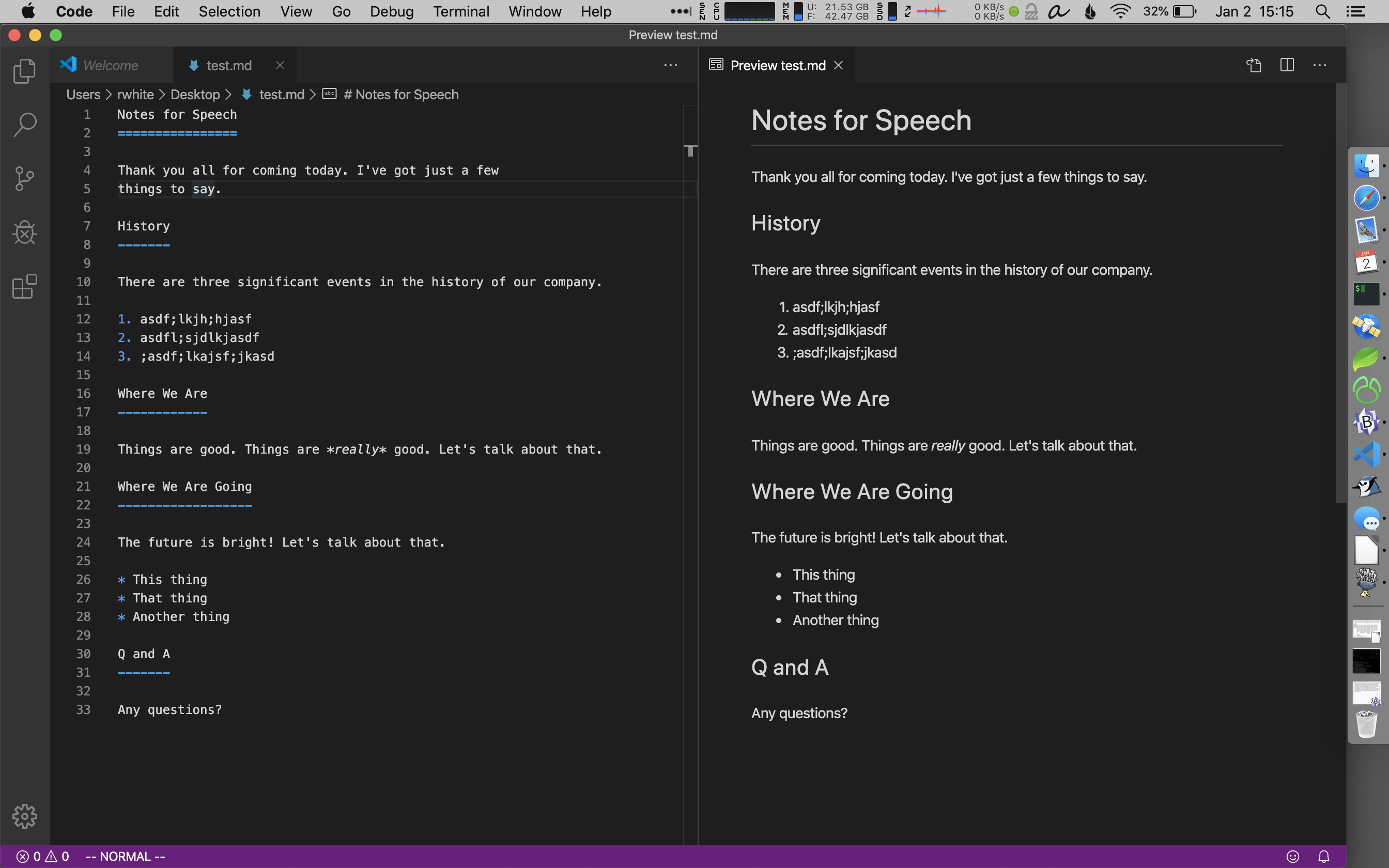This screenshot has width=1389, height=868.
Task: Click the Split Editor icon in preview pane
Action: tap(1287, 65)
